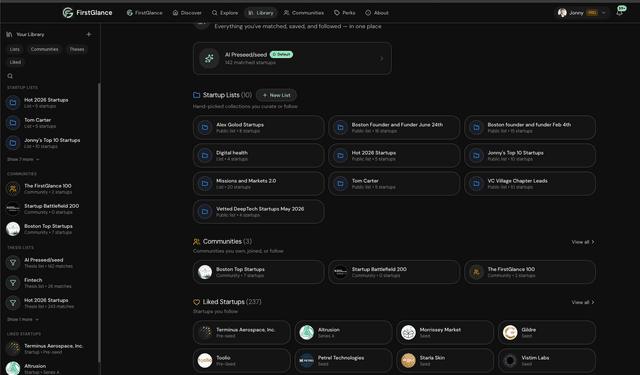Click Jonny's profile avatar
Screen dimensions: 640x375
point(562,13)
